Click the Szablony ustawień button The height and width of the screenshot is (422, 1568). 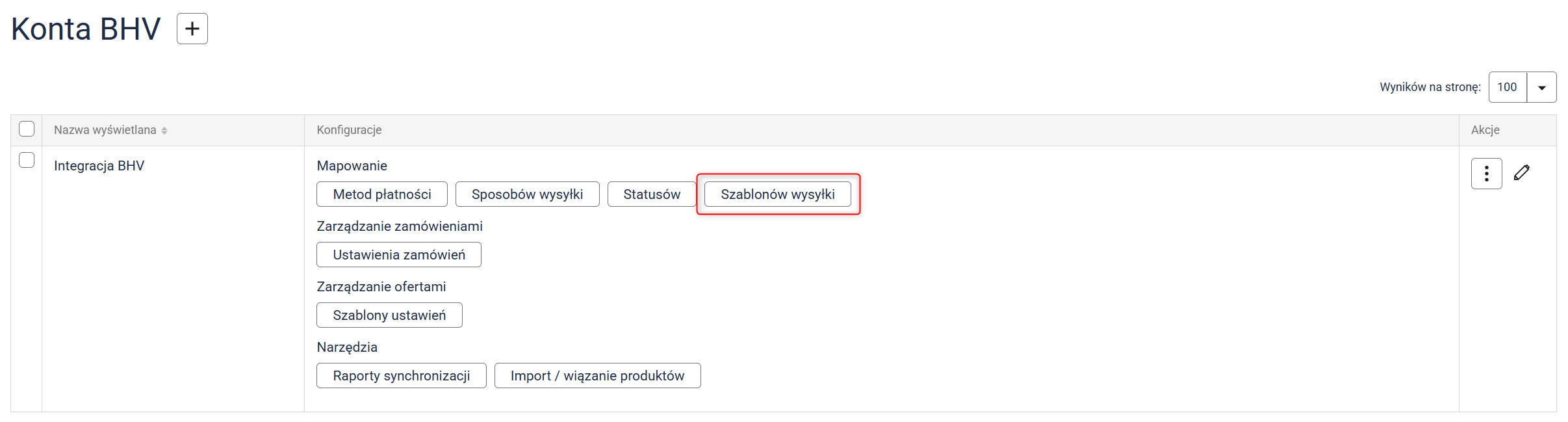389,315
